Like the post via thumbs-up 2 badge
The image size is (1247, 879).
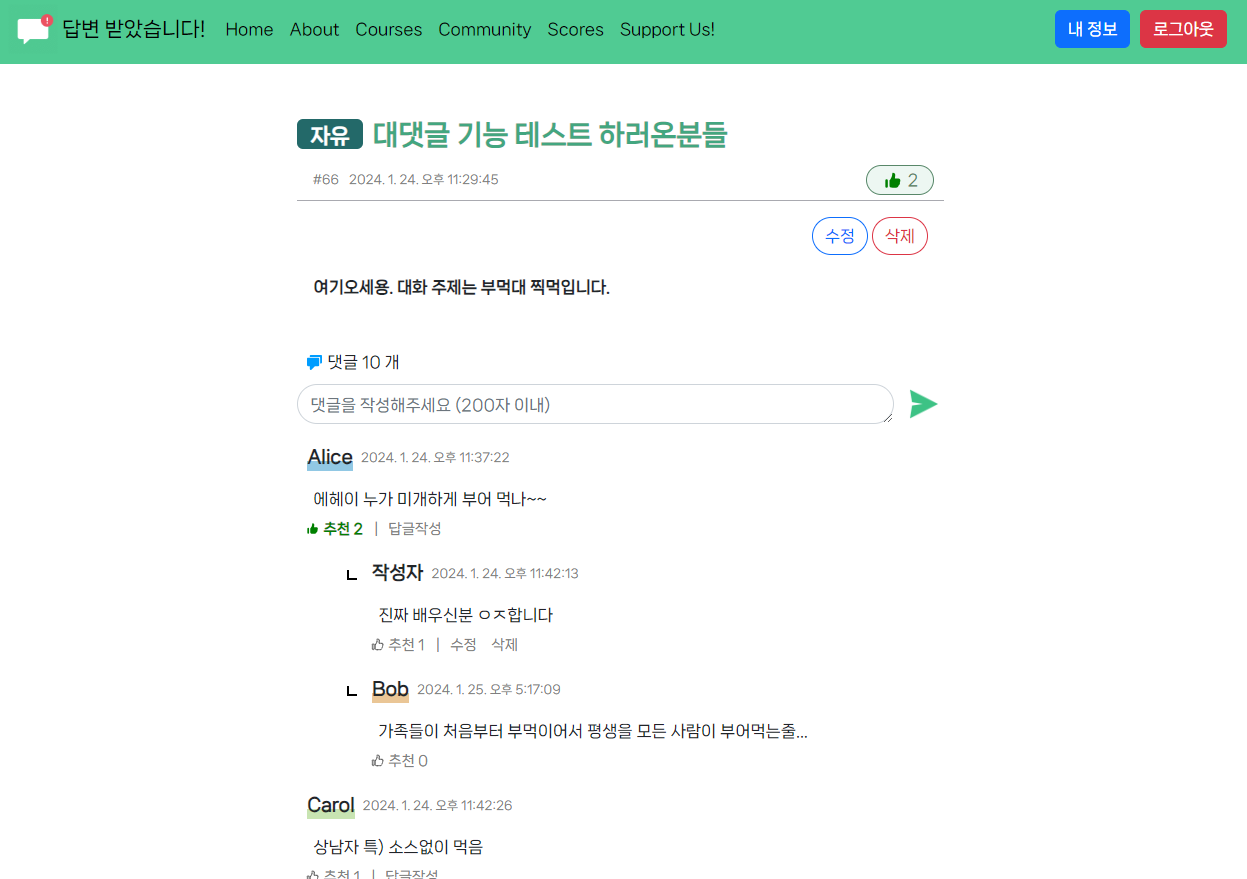click(x=899, y=180)
